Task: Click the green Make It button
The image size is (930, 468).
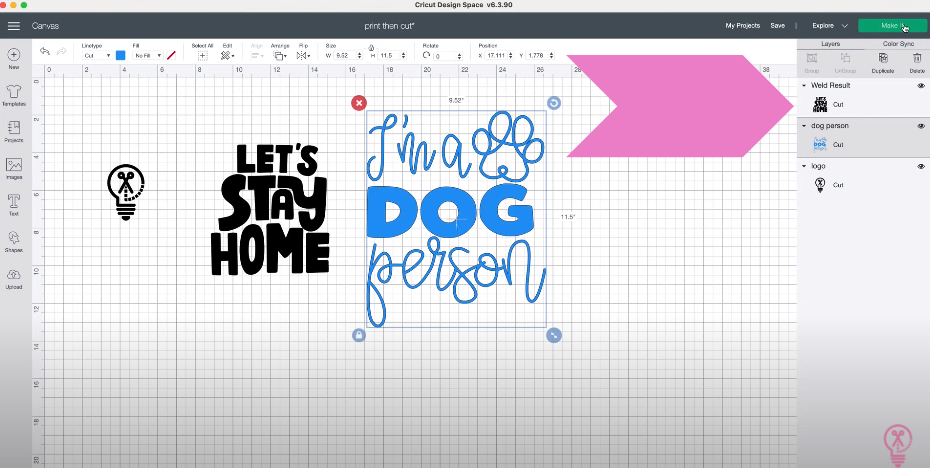Action: [892, 26]
